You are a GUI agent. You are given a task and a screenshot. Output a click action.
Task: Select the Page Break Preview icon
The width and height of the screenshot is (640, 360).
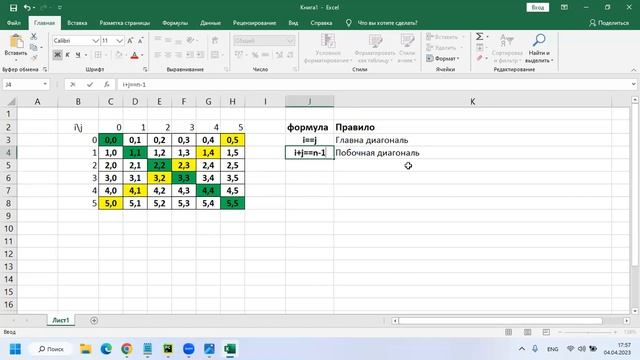(546, 332)
